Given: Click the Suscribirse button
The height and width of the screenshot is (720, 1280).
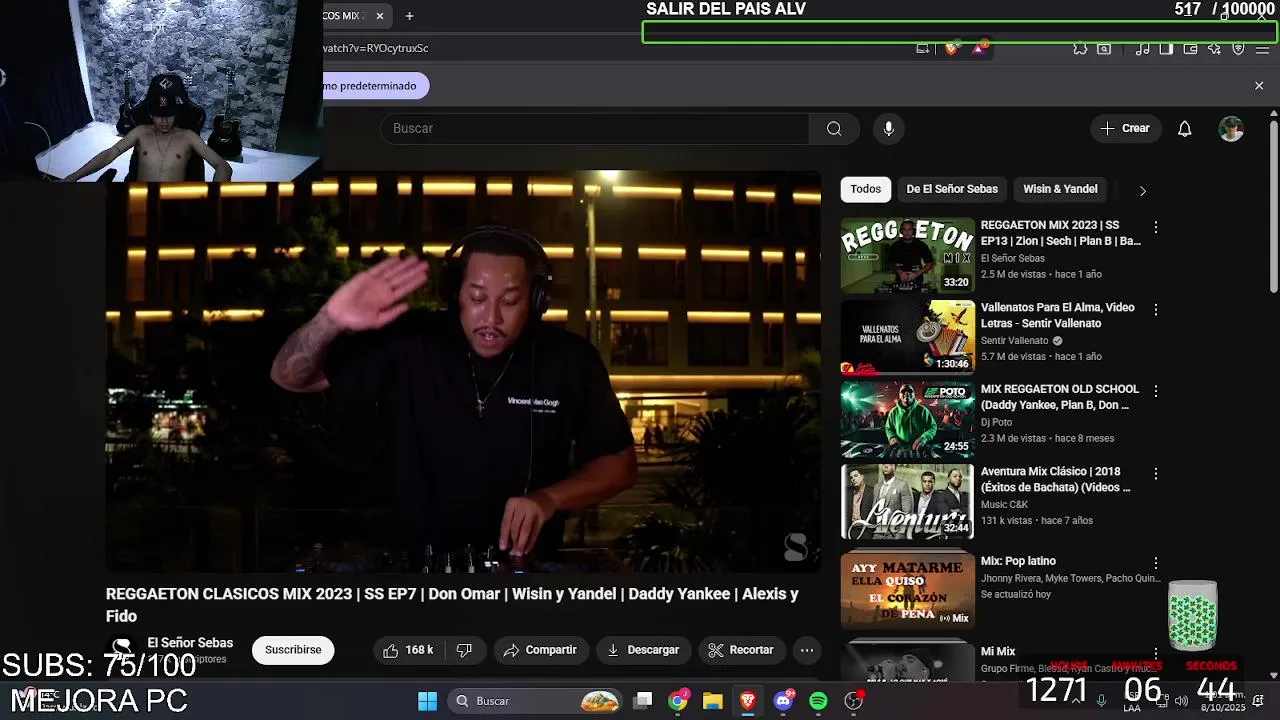Looking at the screenshot, I should click(293, 650).
